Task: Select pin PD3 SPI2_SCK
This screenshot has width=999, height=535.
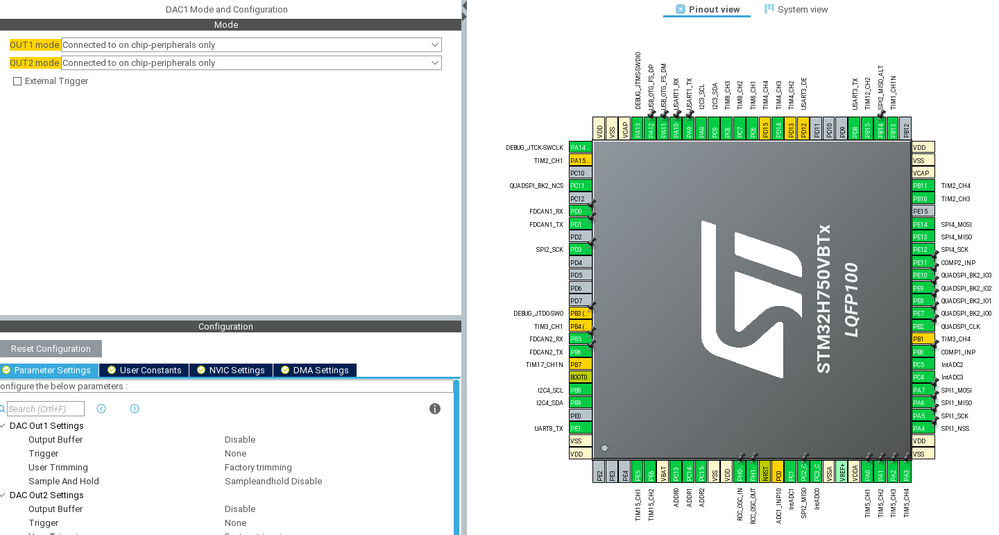Action: click(x=580, y=250)
